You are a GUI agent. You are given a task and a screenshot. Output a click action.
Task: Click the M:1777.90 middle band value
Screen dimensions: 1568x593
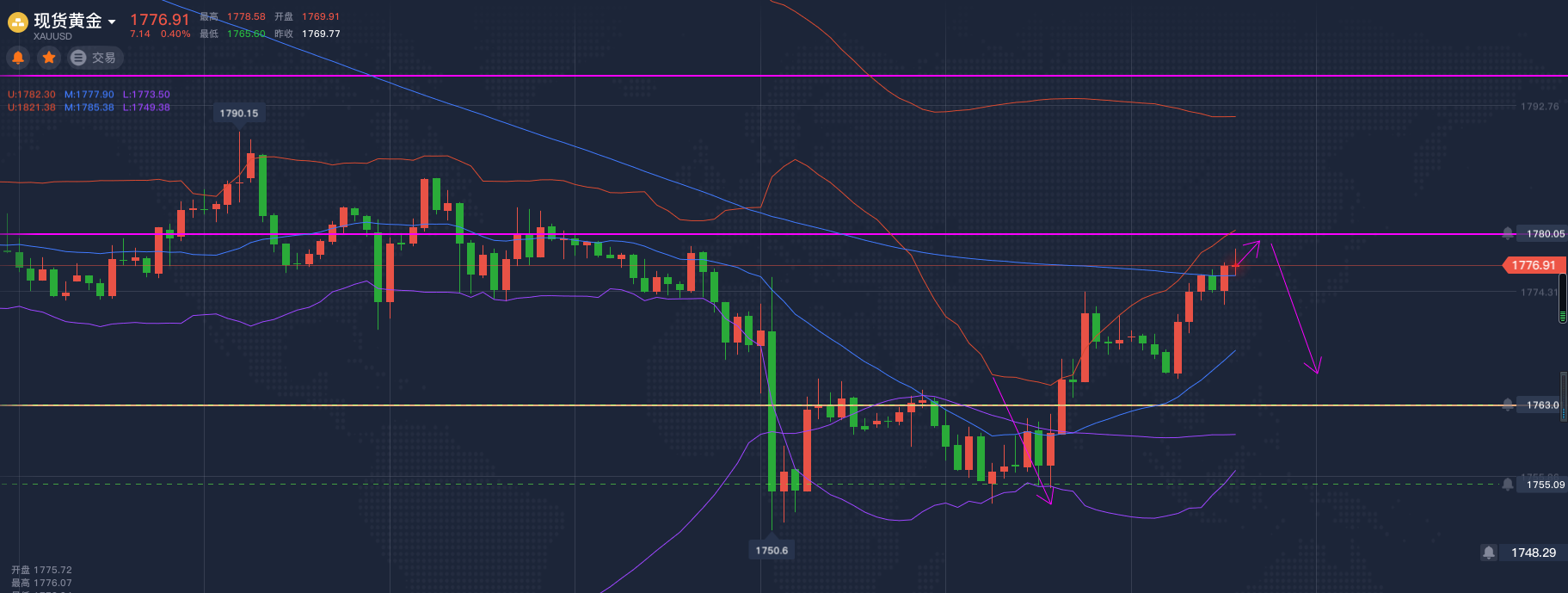coord(89,95)
